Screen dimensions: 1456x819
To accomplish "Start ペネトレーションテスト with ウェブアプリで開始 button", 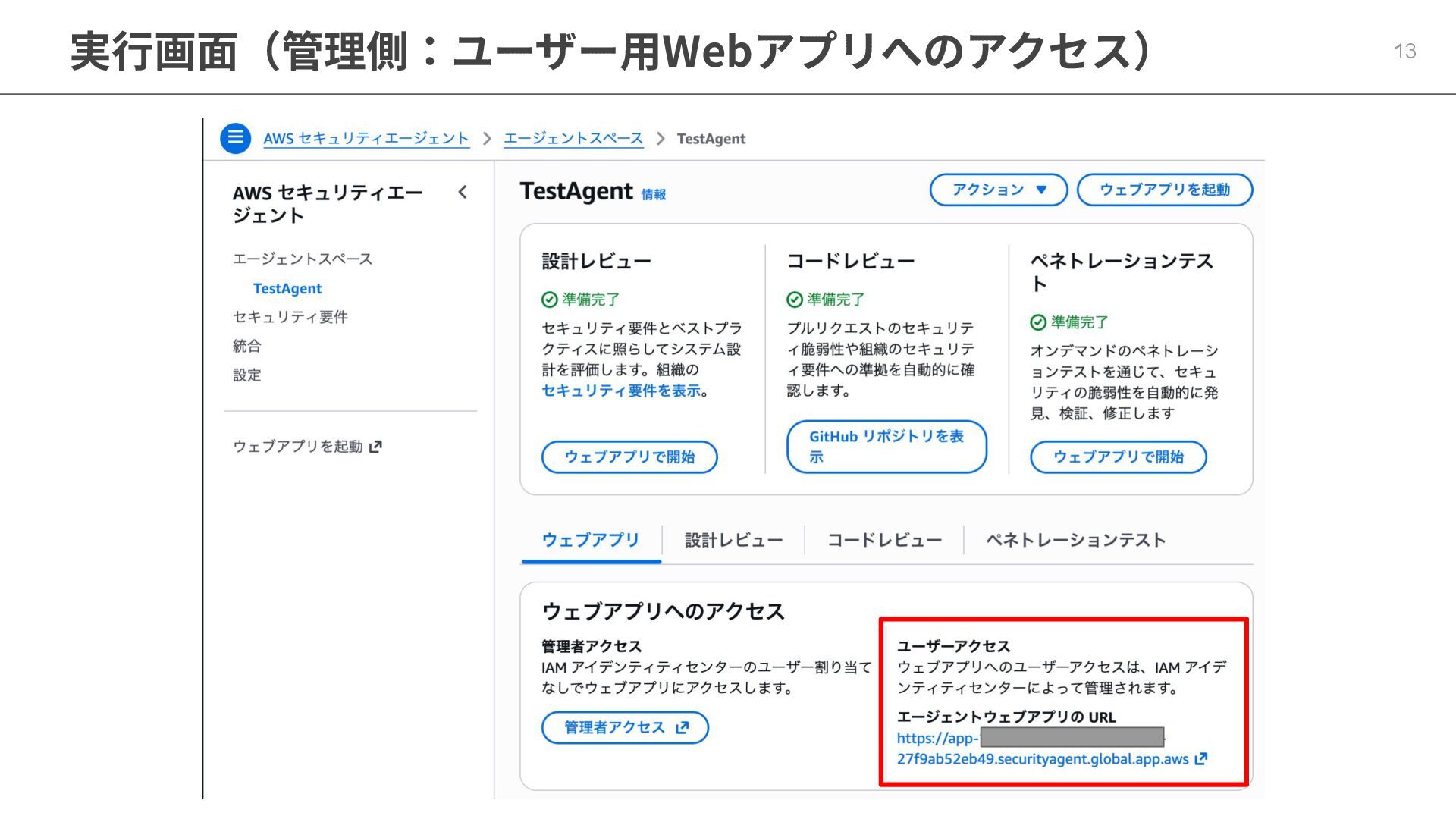I will point(1117,457).
